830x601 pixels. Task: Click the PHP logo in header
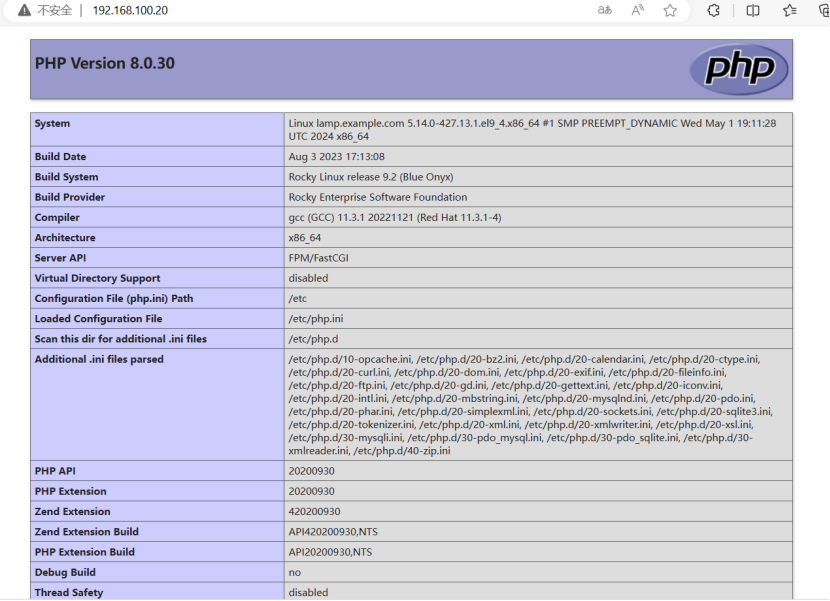click(739, 69)
